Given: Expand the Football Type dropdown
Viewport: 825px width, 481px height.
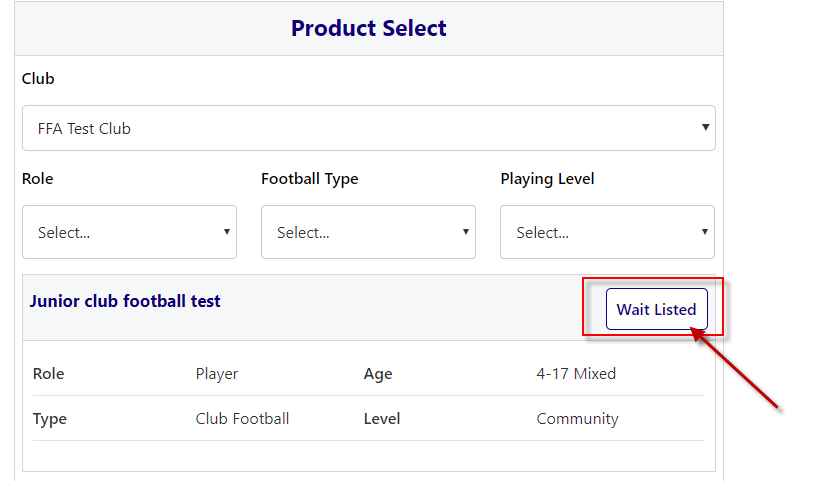Looking at the screenshot, I should pos(368,232).
